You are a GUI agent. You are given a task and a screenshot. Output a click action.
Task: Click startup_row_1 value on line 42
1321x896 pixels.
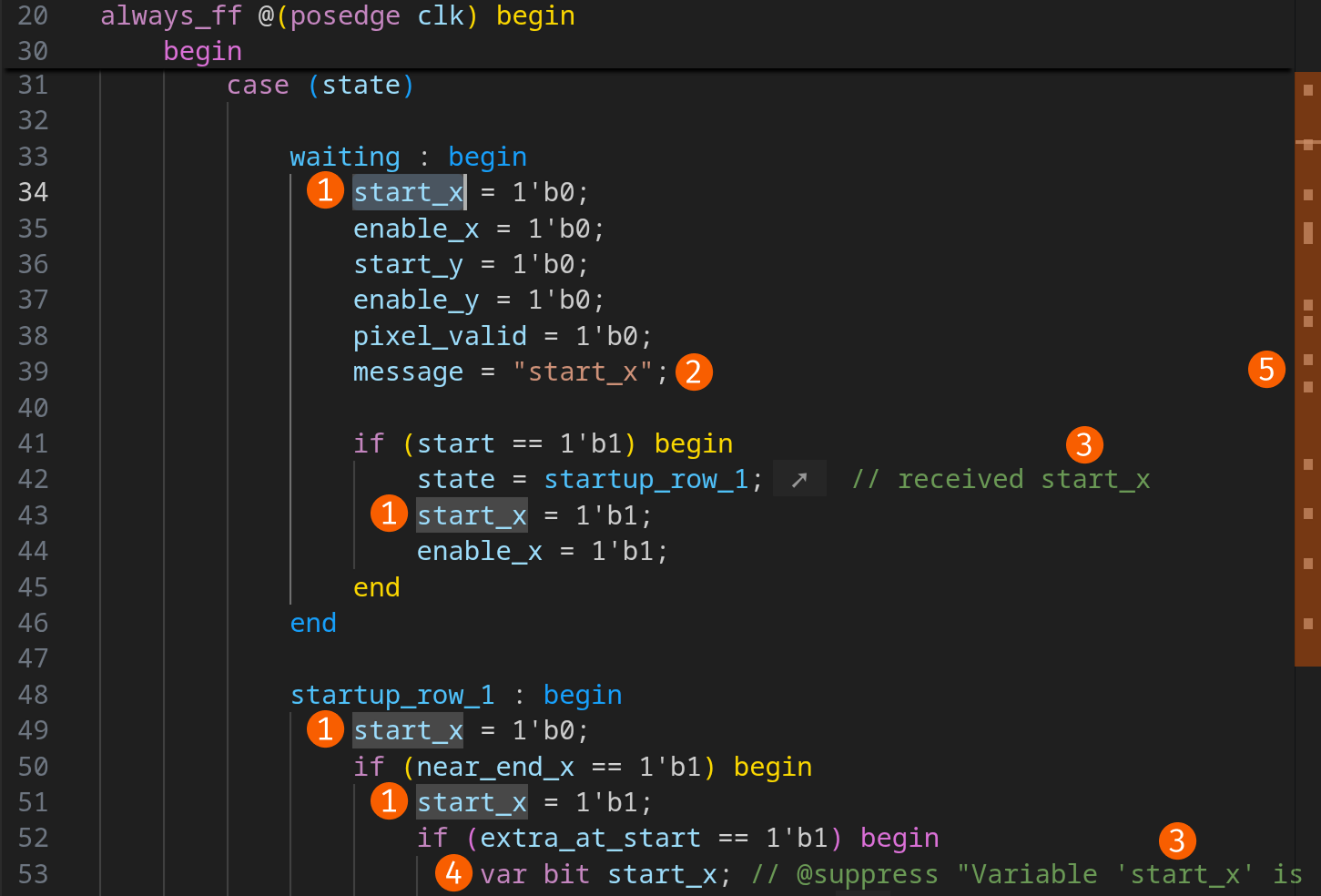[x=645, y=480]
